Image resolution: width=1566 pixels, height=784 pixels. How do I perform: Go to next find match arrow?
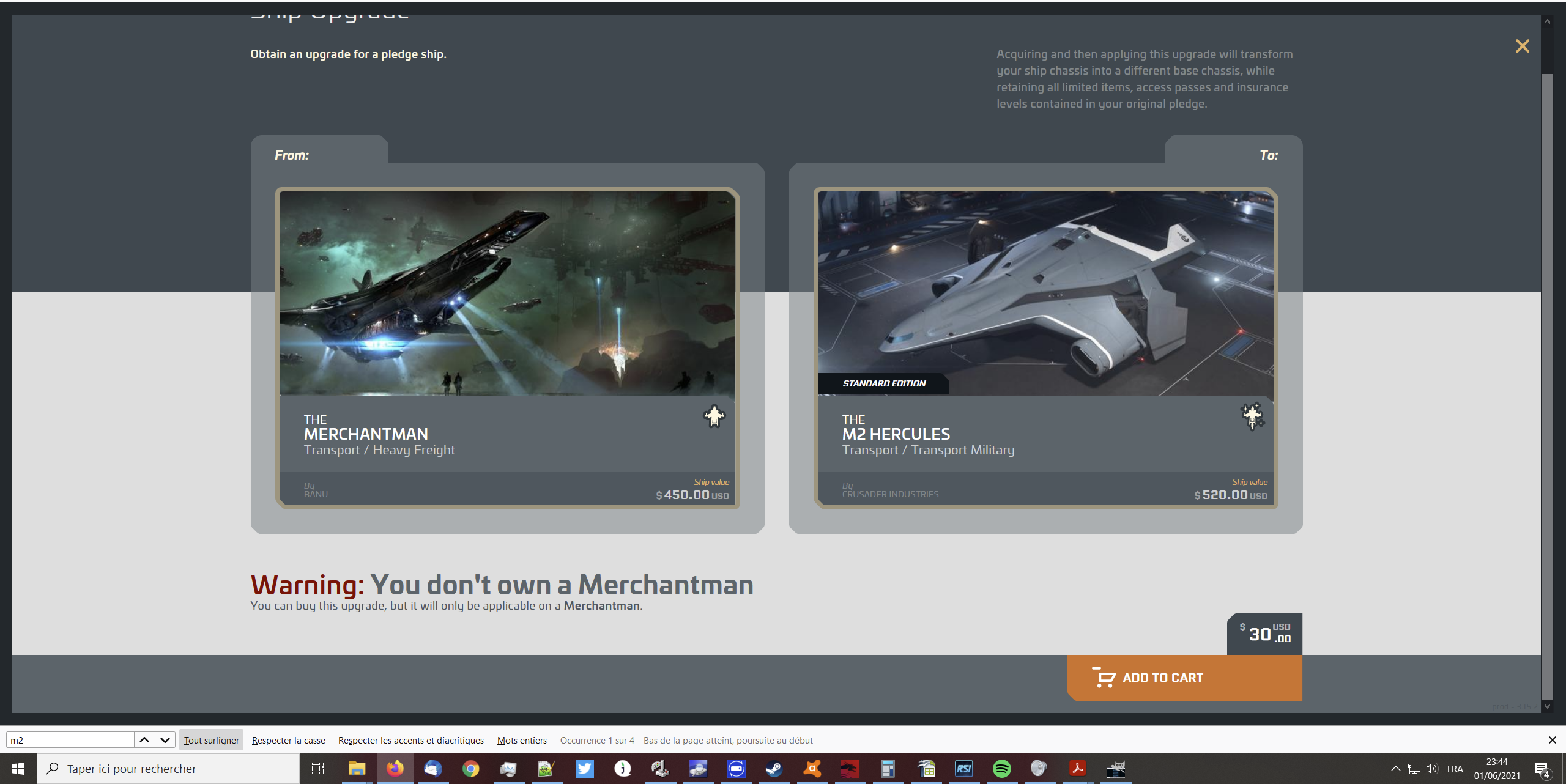(165, 740)
